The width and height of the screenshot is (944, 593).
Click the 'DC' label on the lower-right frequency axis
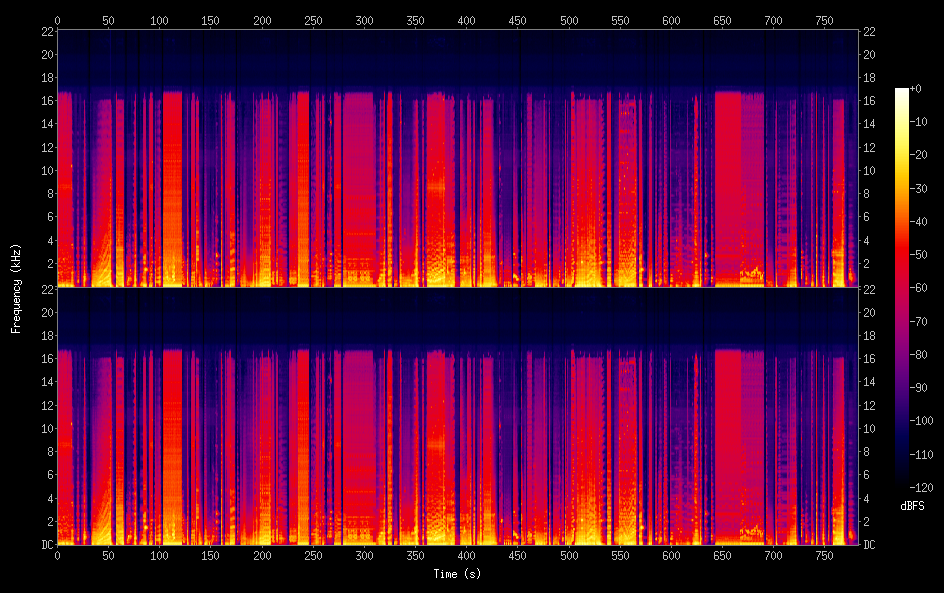click(870, 544)
